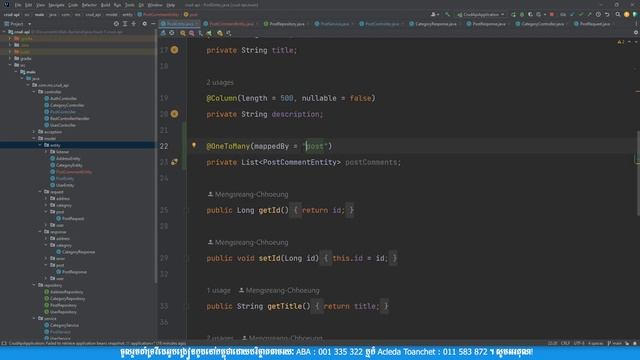Select CategoryController in project tree
640x360 pixels.
coord(64,105)
